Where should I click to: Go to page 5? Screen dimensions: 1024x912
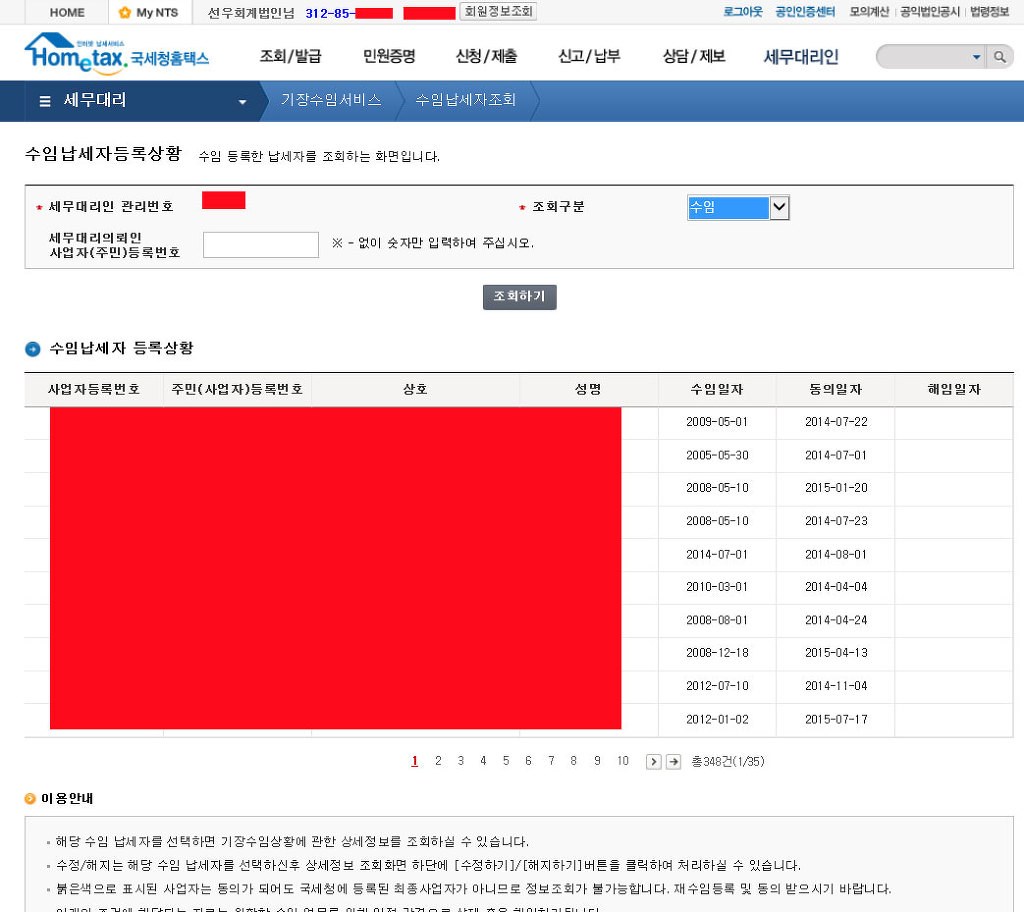[x=506, y=761]
